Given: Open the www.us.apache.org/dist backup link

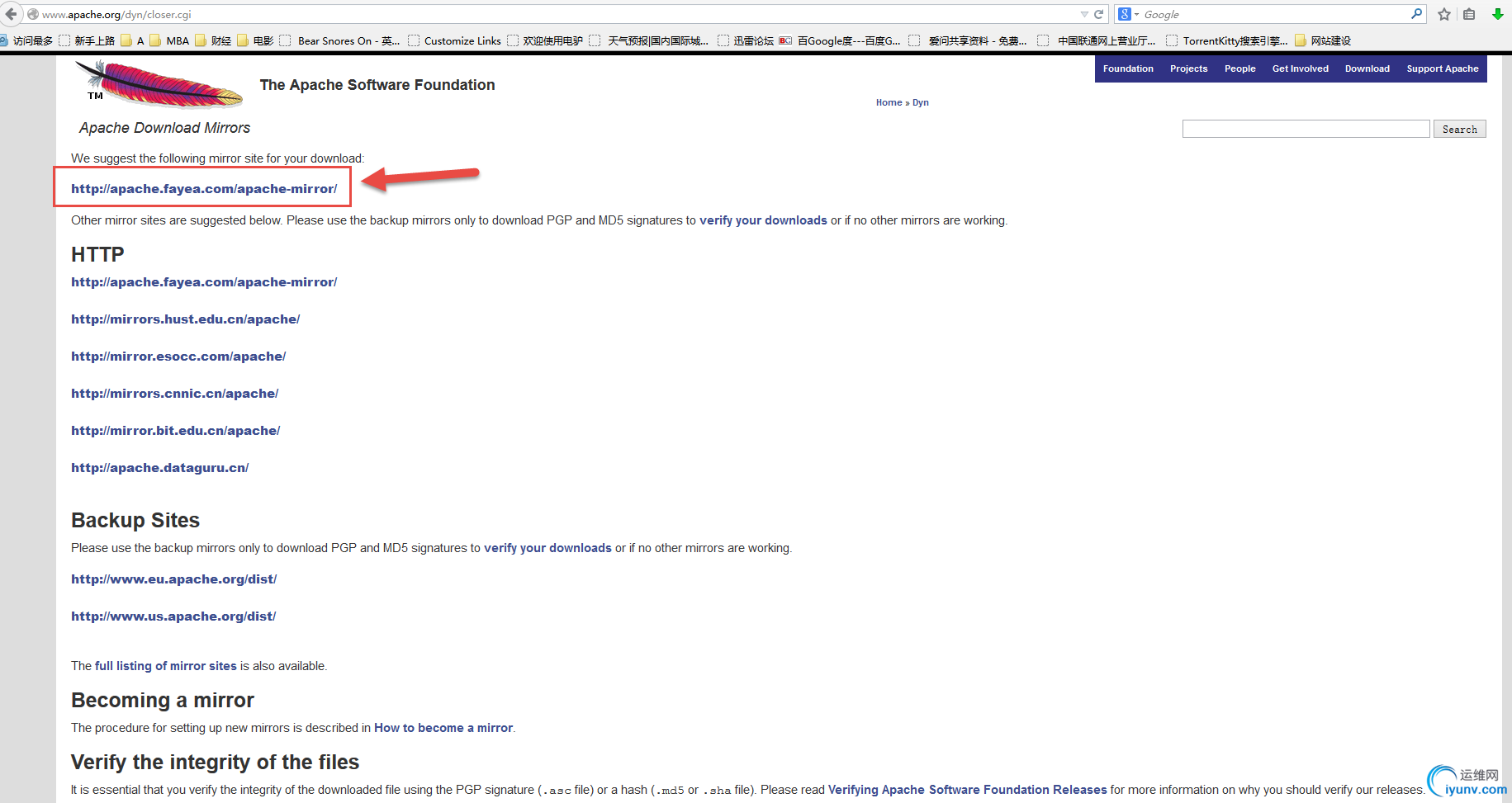Looking at the screenshot, I should pyautogui.click(x=173, y=616).
